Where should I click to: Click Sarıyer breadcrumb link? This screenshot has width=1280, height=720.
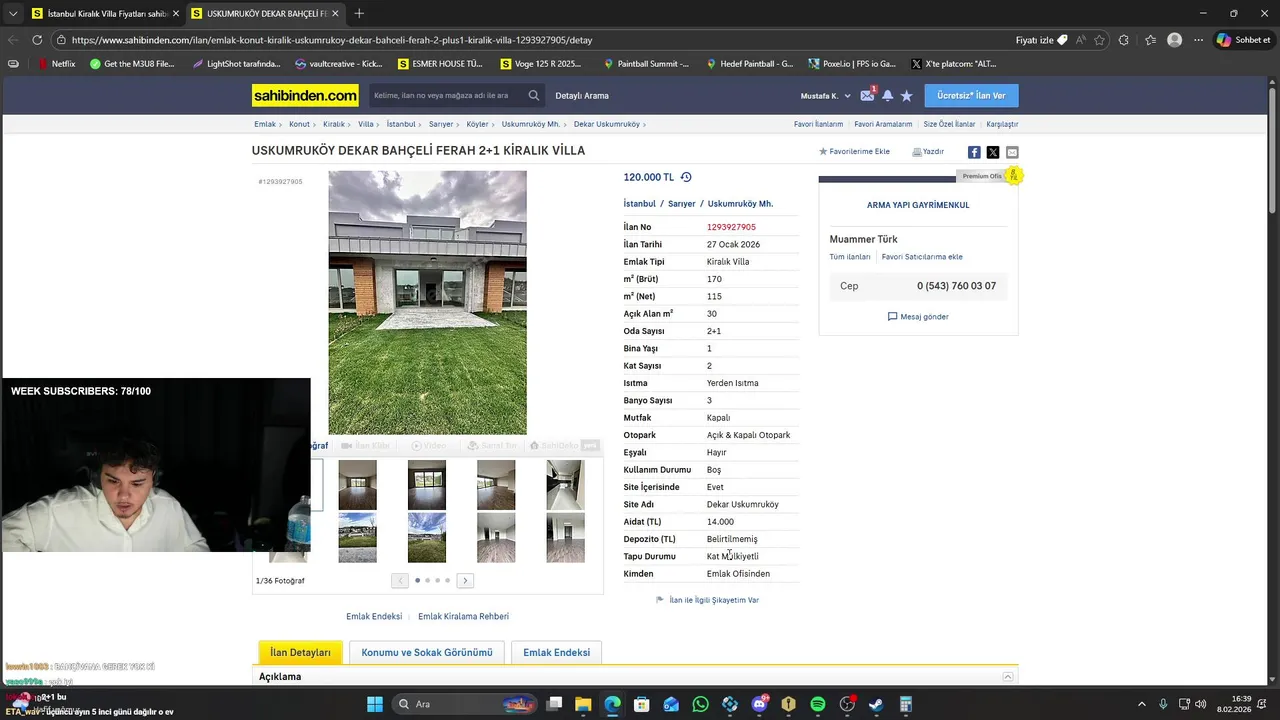click(441, 124)
